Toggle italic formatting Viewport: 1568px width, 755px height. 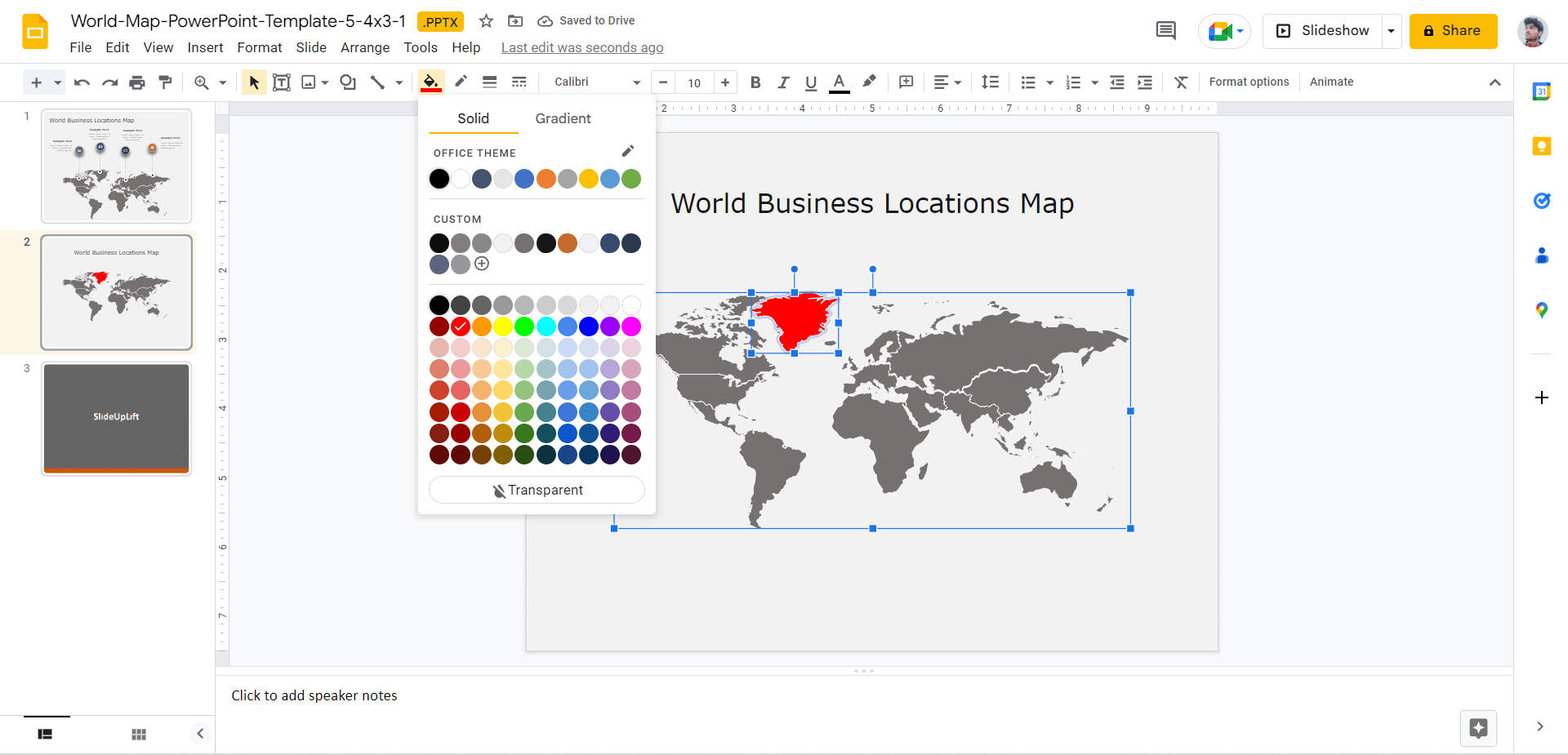point(782,82)
